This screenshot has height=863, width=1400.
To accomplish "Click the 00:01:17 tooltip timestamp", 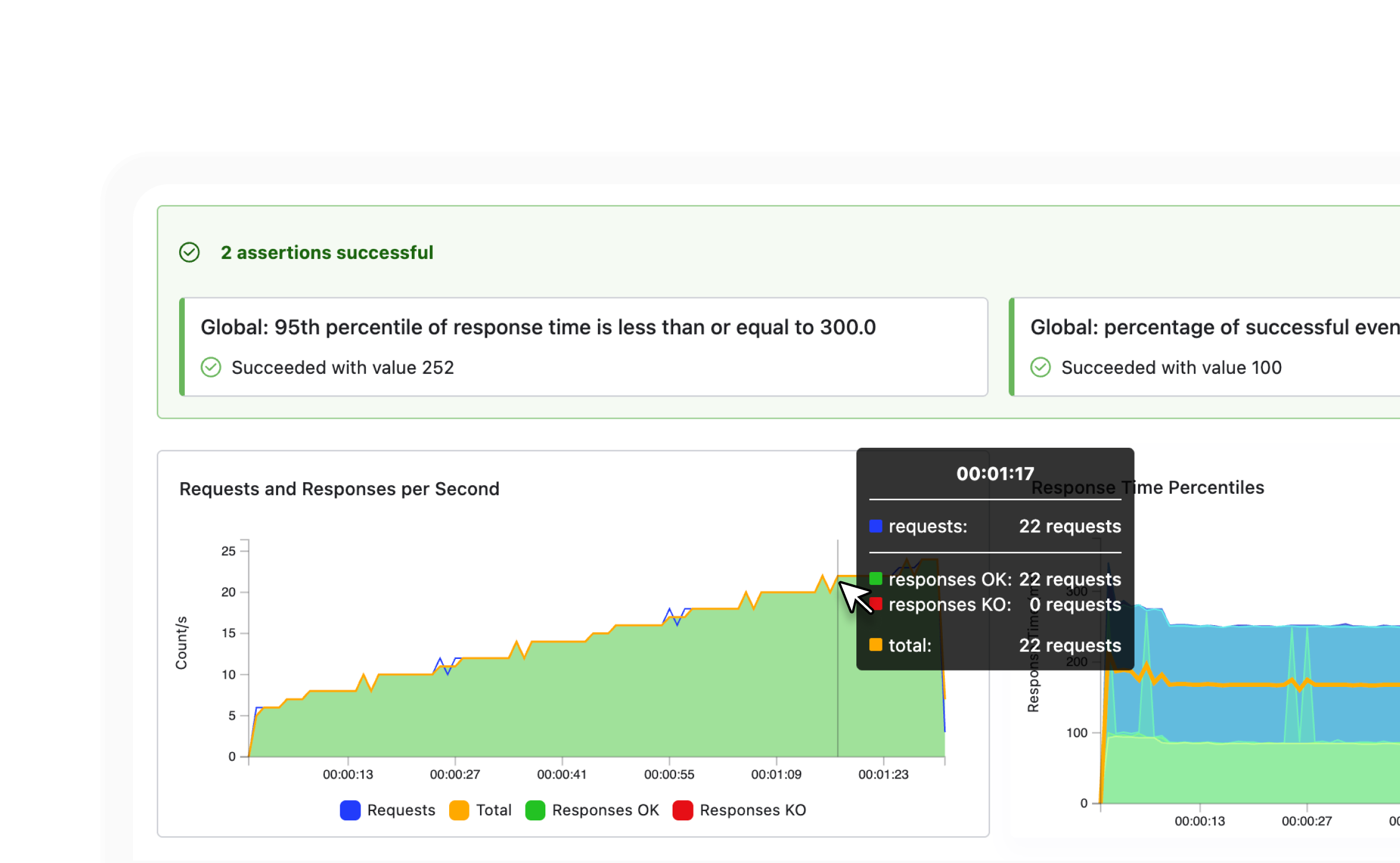I will click(x=995, y=473).
